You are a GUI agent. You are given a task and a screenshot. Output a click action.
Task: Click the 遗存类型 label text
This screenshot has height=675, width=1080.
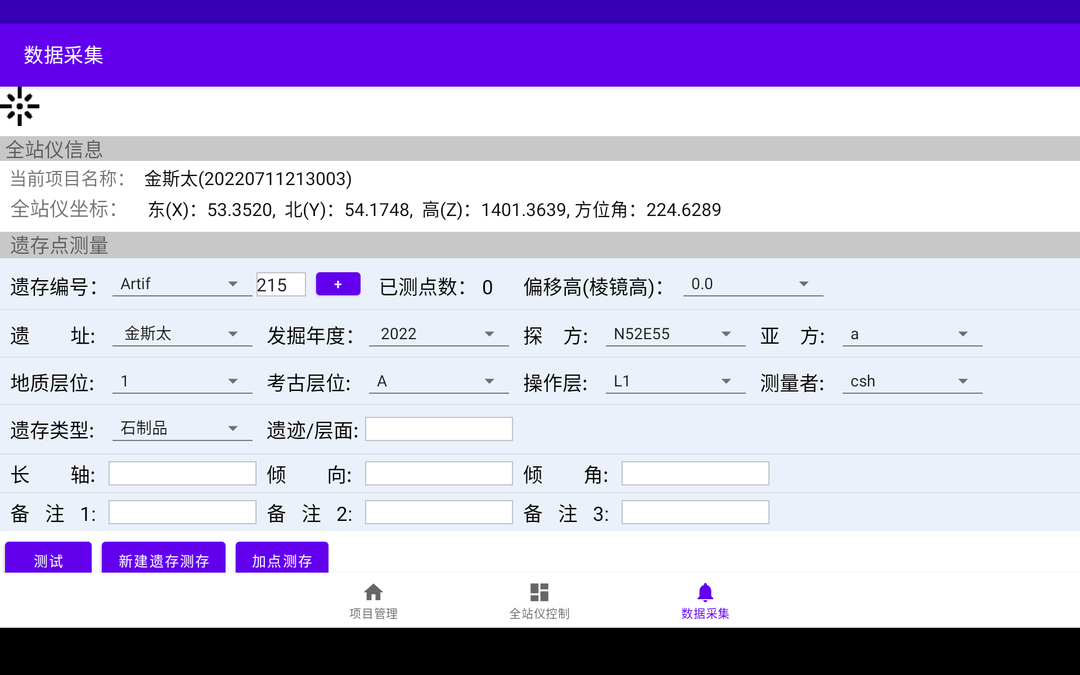52,430
